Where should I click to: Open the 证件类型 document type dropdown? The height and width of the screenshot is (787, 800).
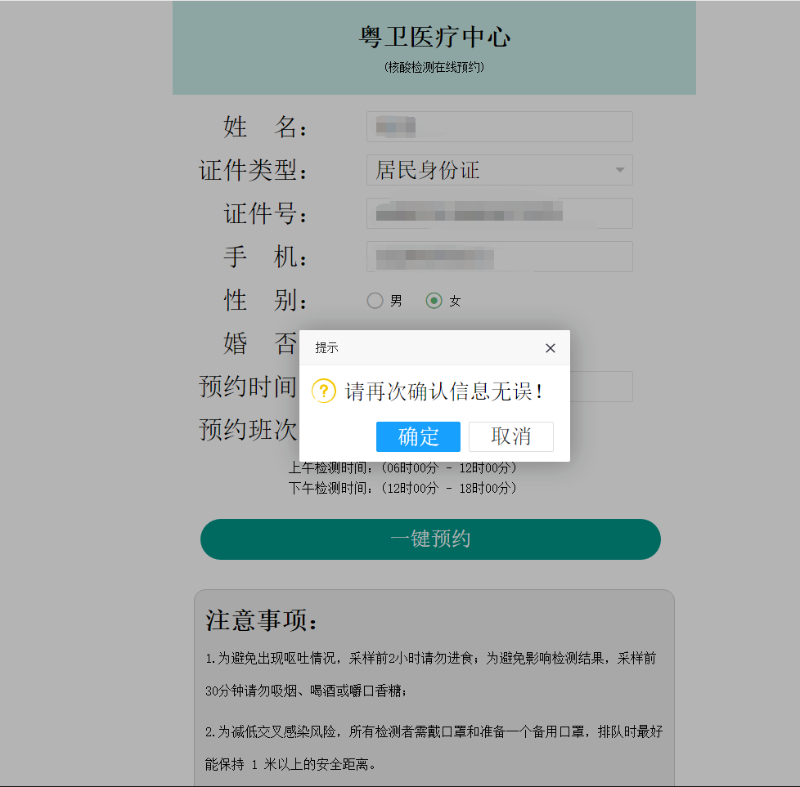(x=499, y=170)
